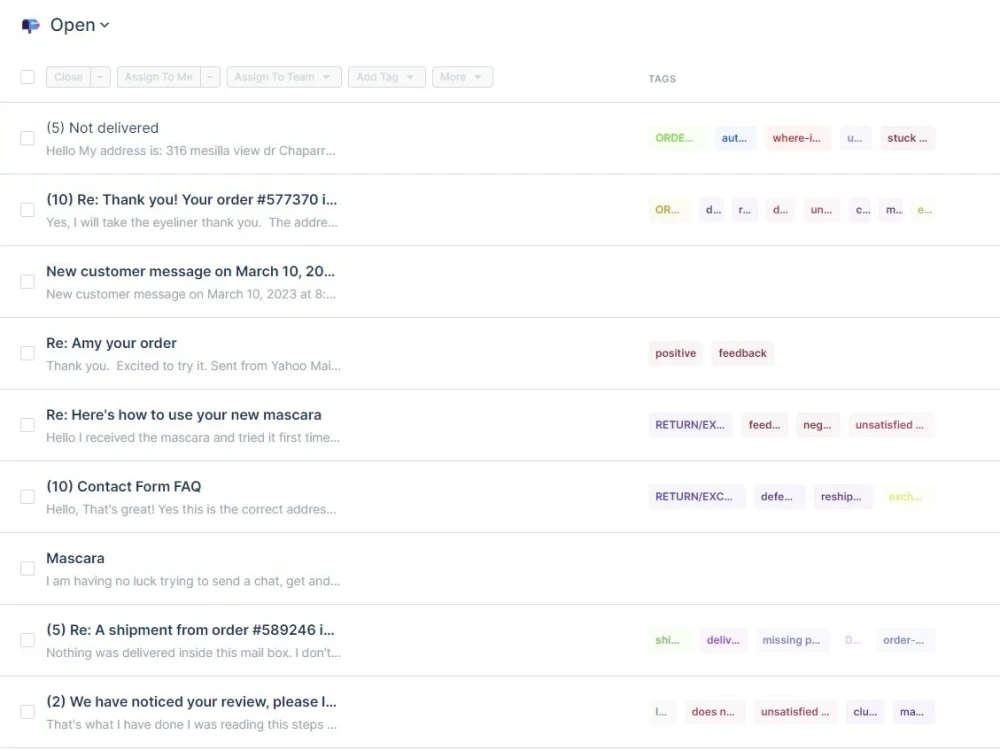Click the Close button

coord(68,77)
